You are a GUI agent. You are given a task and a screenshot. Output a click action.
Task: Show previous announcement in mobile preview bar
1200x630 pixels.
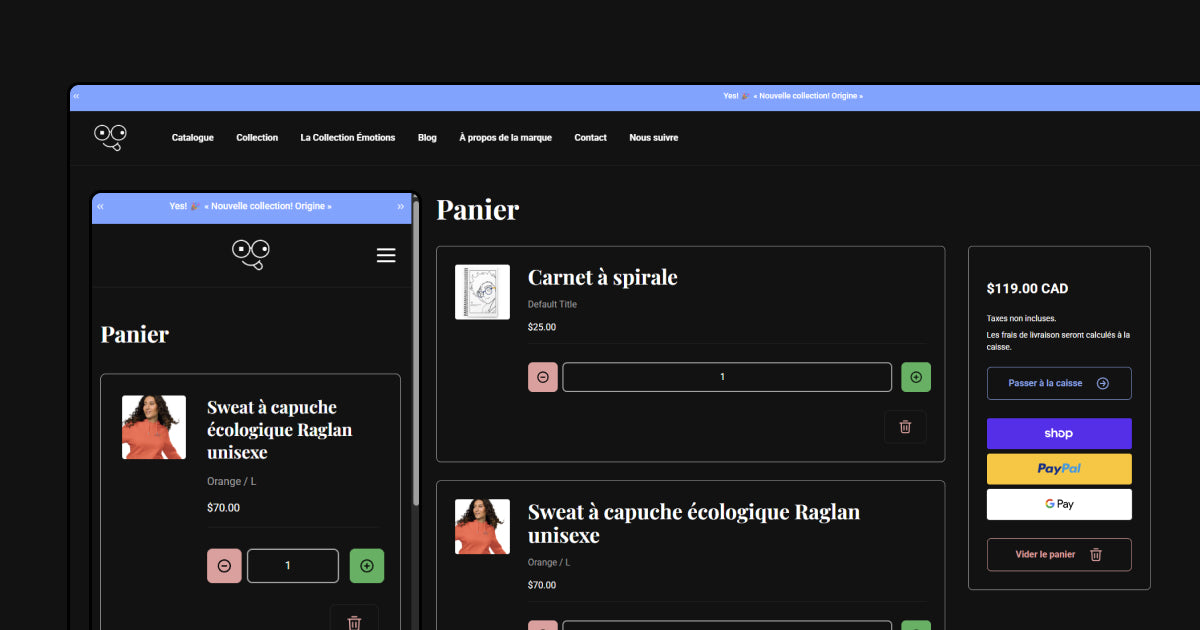click(x=100, y=206)
